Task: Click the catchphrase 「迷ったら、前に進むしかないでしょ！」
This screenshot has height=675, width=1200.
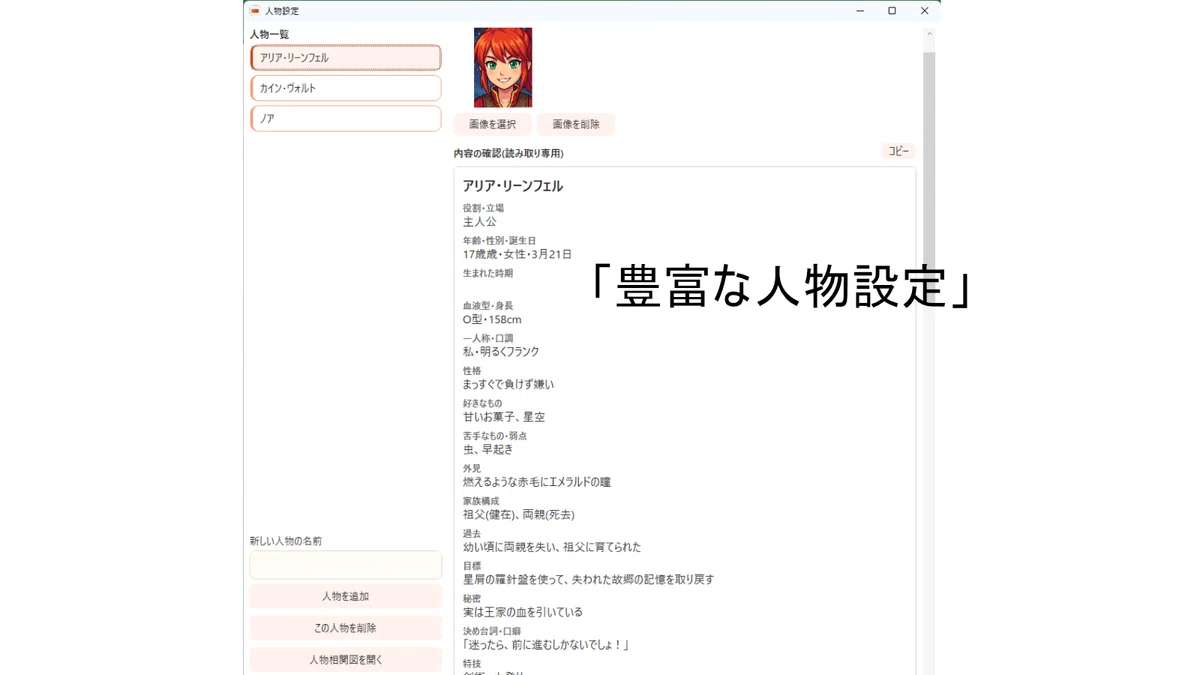Action: click(x=546, y=645)
